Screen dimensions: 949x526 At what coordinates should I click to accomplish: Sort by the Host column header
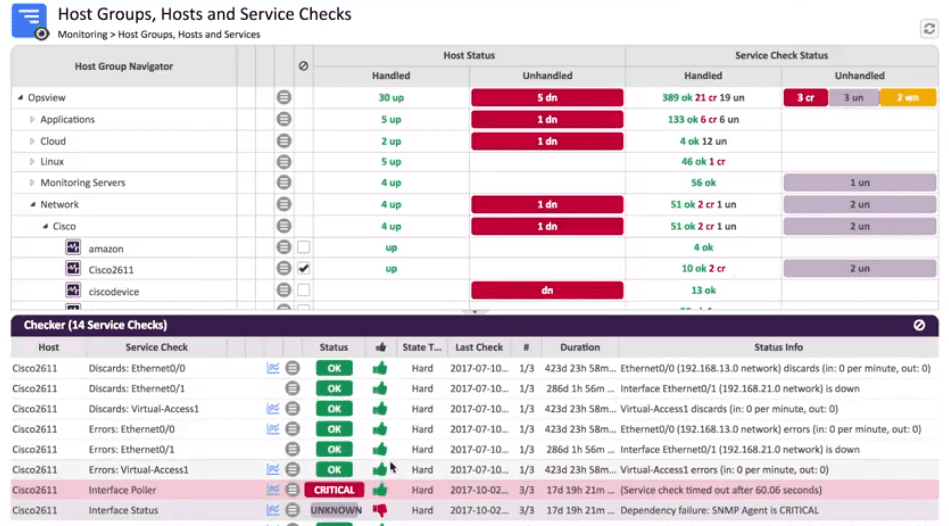(48, 347)
